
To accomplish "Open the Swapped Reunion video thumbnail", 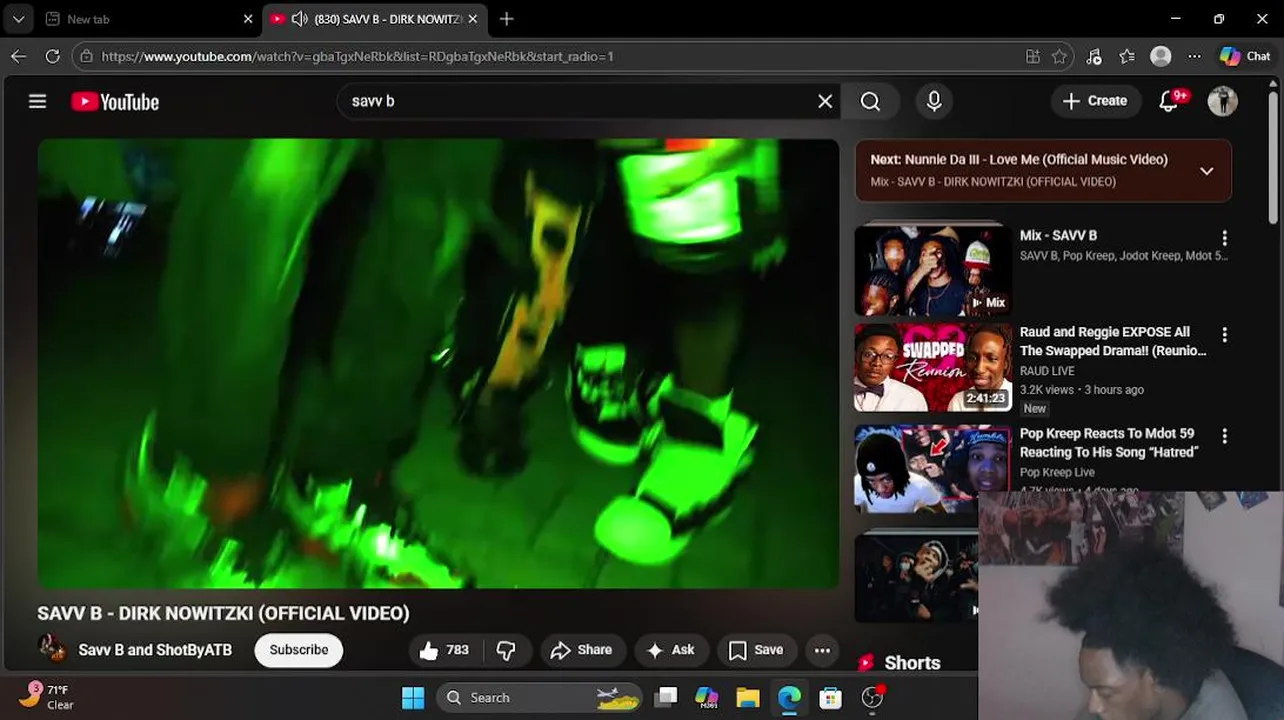I will [x=932, y=367].
